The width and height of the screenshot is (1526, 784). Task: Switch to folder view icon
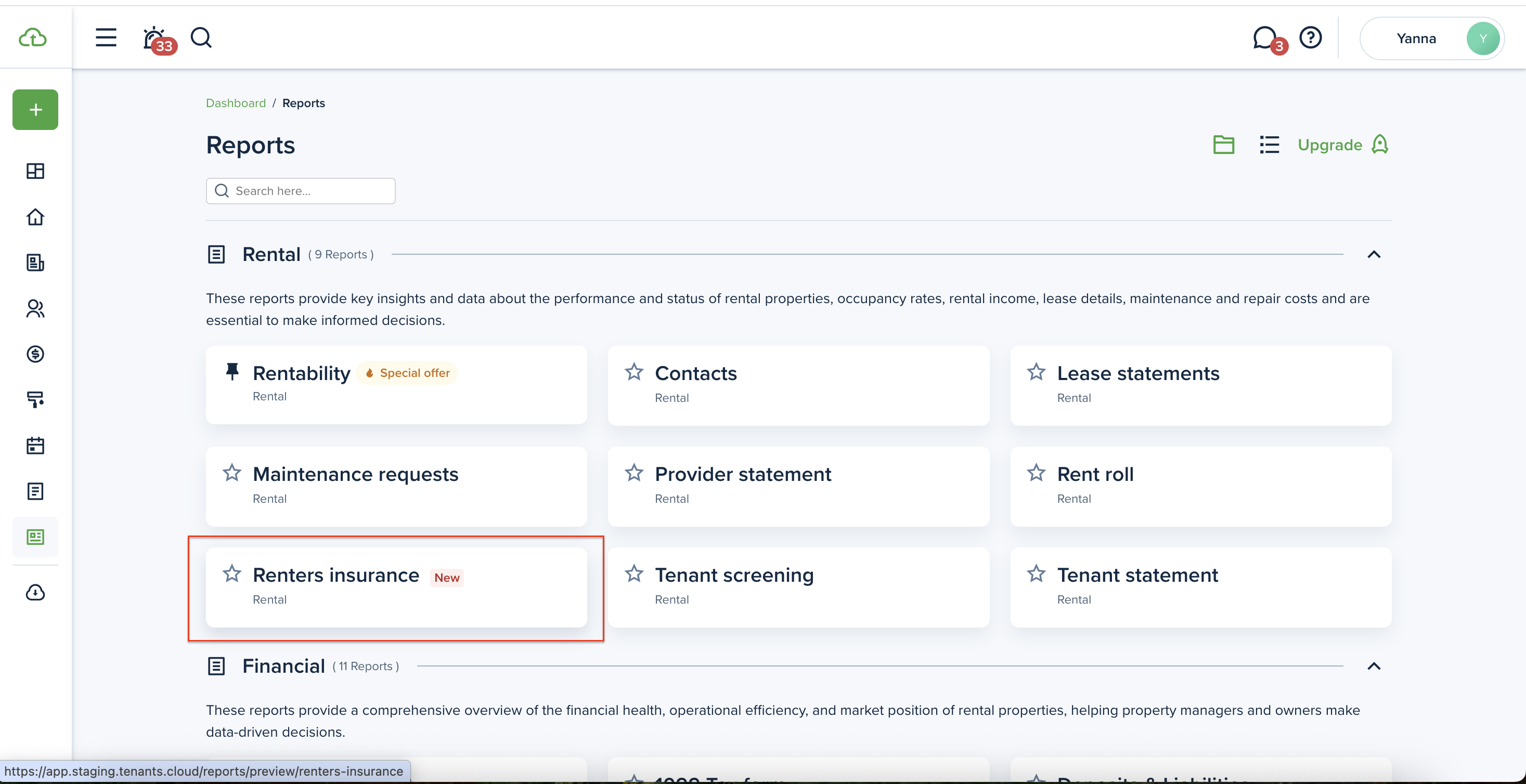tap(1224, 145)
